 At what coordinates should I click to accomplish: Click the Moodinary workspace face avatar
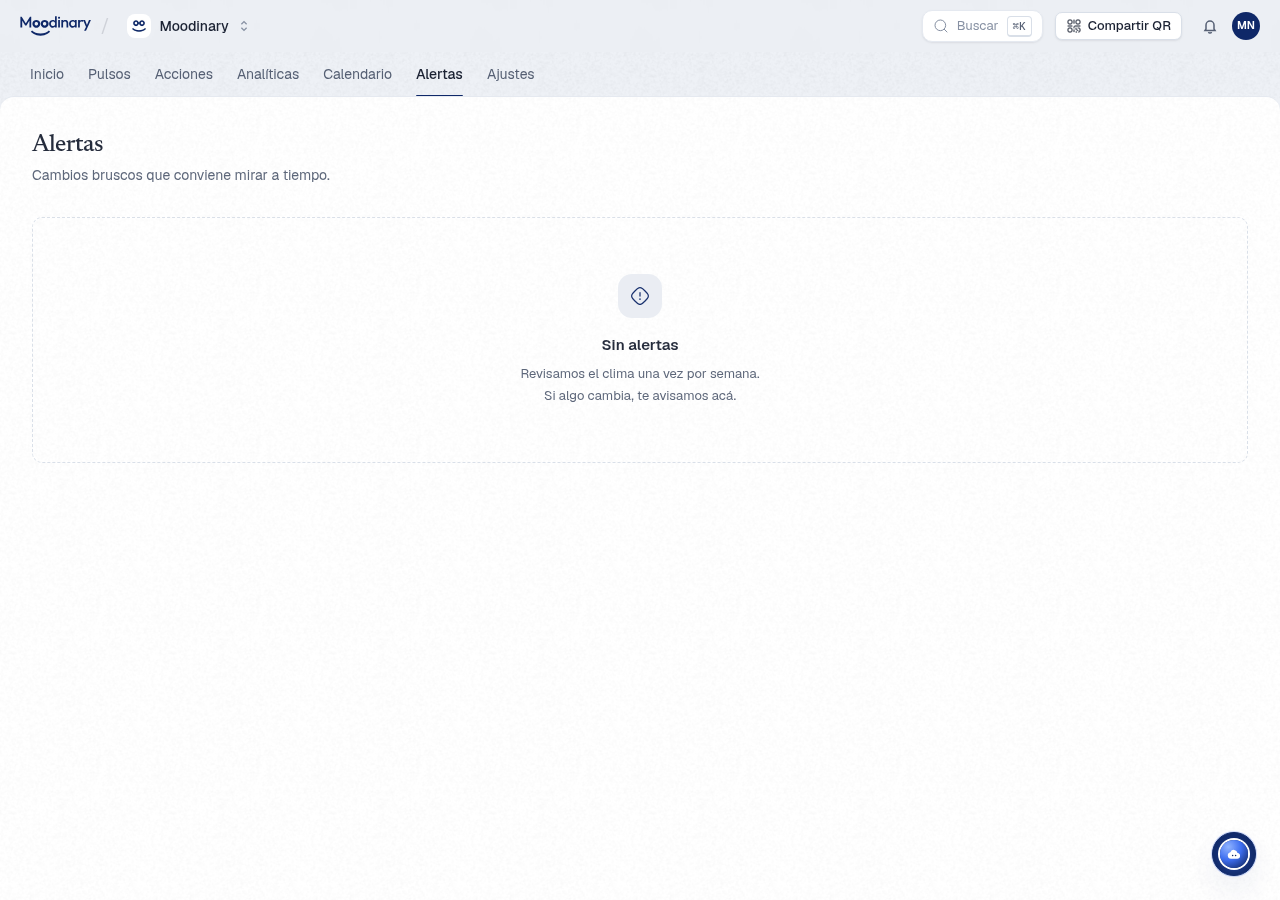point(139,26)
